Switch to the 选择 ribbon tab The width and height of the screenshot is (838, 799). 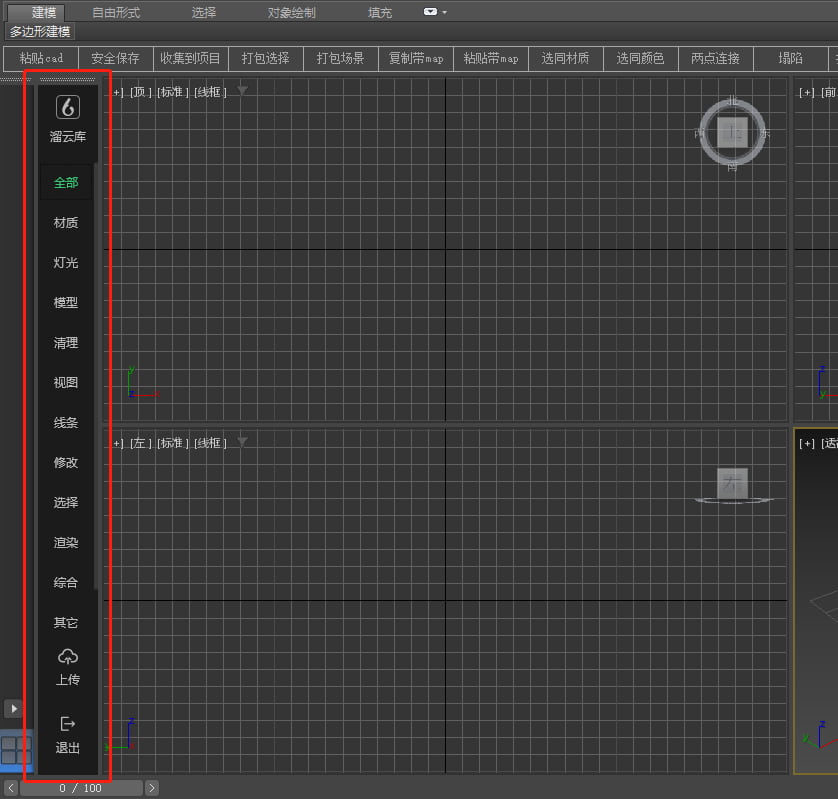(204, 12)
